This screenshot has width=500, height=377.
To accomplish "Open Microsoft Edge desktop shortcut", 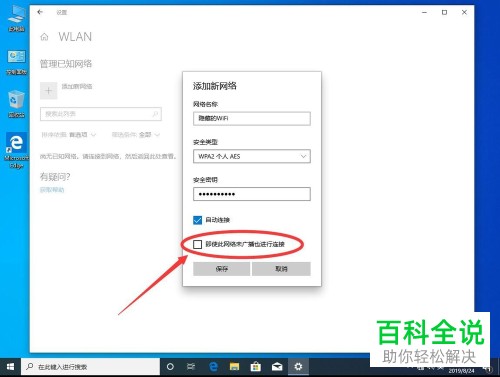I will [x=16, y=151].
